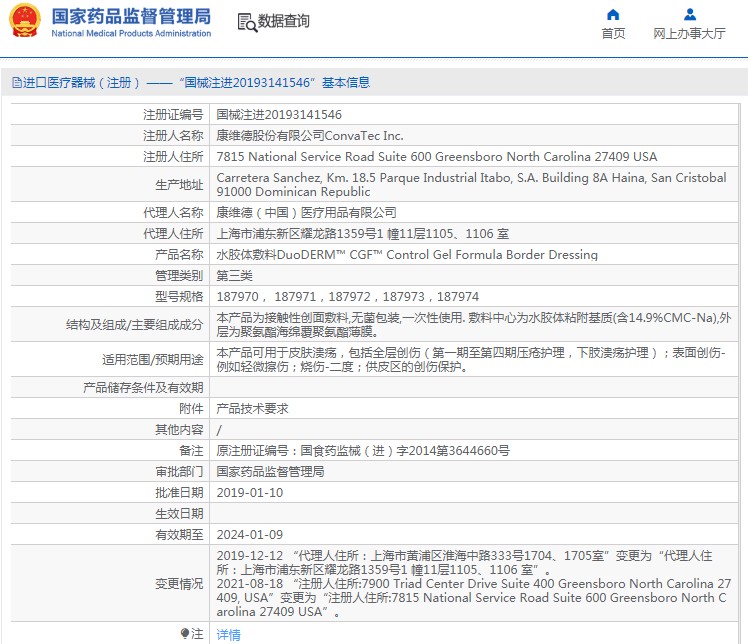Select model numbers 187970, 187971 row
Image resolution: width=748 pixels, height=644 pixels.
click(x=347, y=297)
